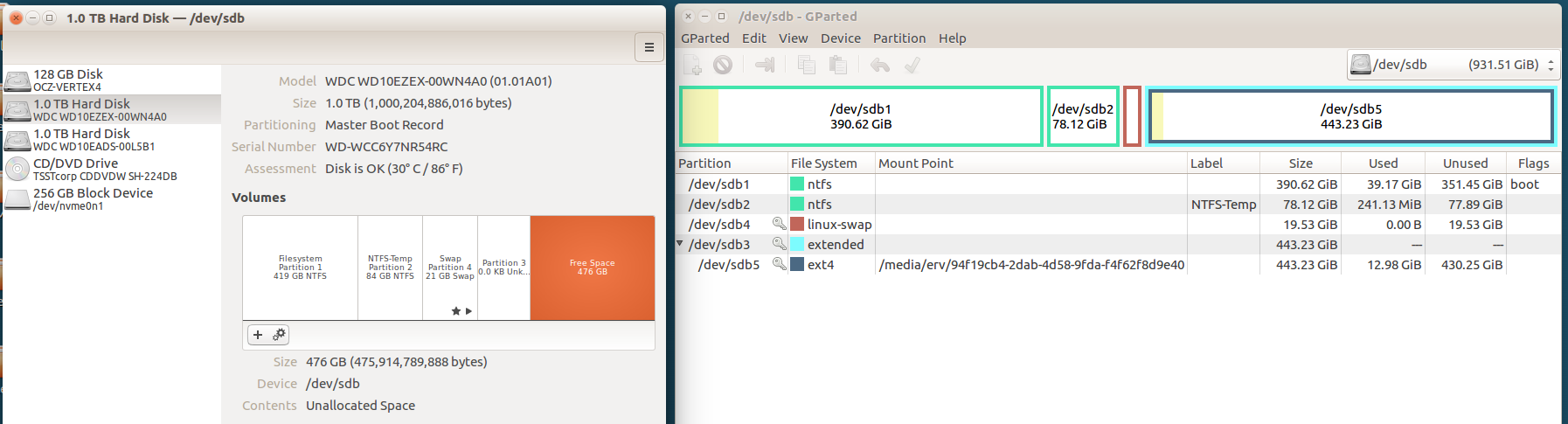The image size is (1568, 424).
Task: Collapse the /dev/sdb3 extended partition row
Action: pyautogui.click(x=680, y=244)
